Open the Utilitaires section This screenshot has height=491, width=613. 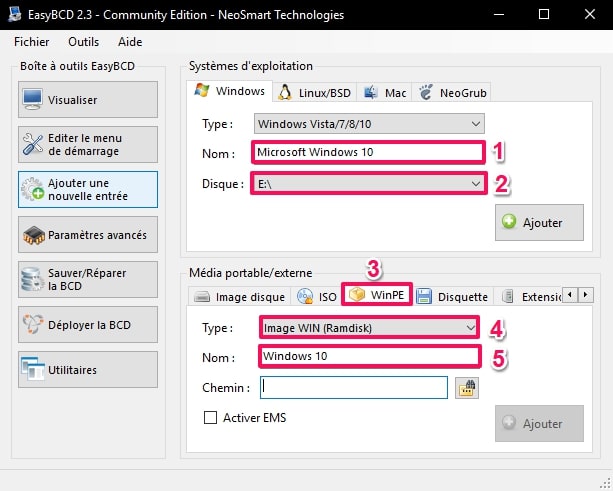point(88,369)
